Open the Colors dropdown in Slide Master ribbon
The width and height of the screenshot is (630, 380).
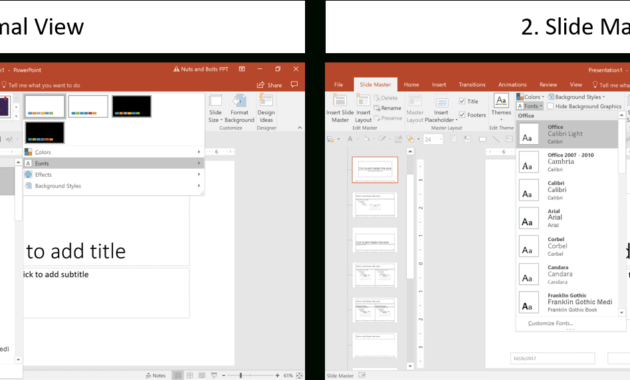[x=530, y=97]
